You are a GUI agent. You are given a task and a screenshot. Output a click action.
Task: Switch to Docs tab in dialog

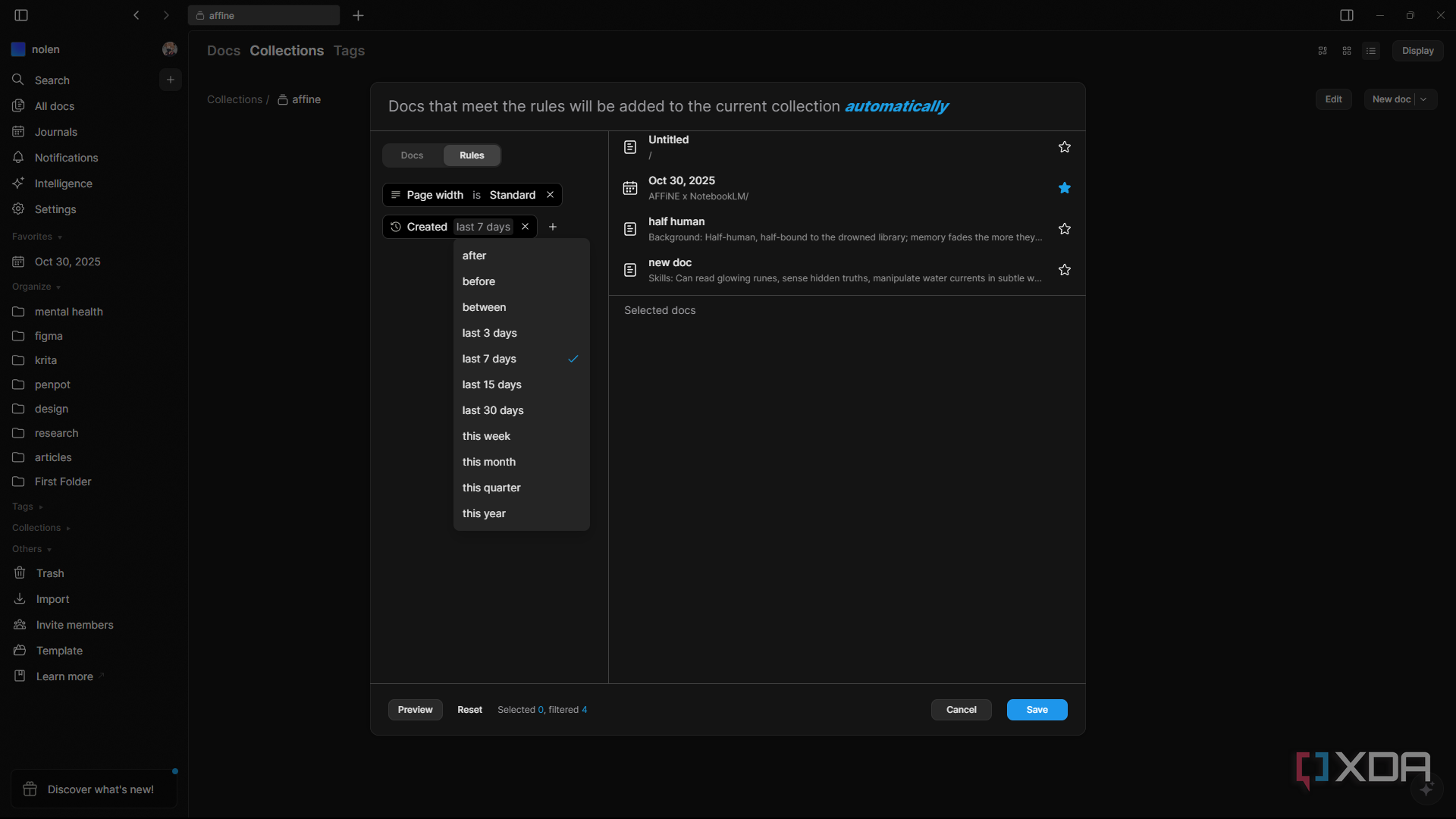413,155
